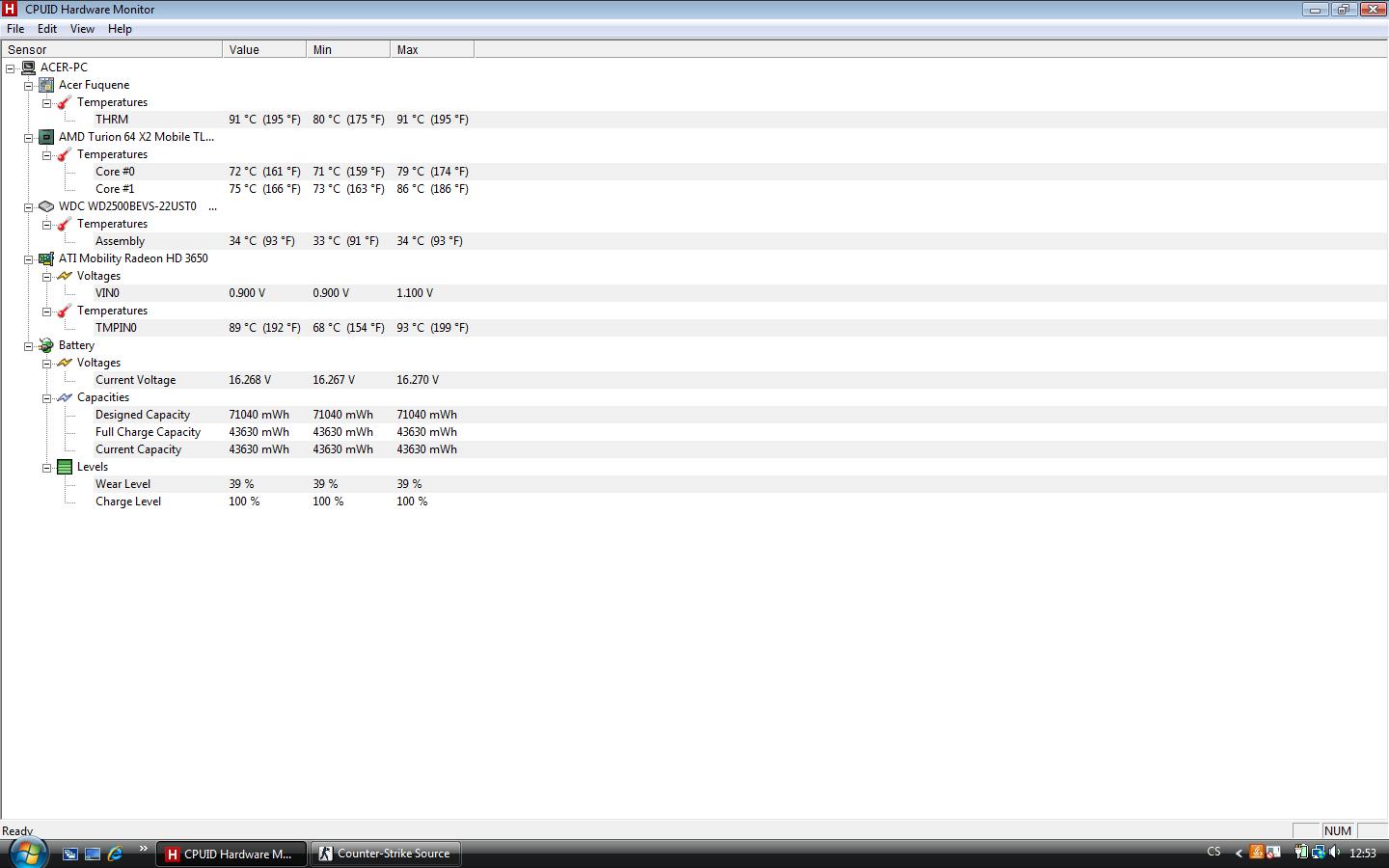The height and width of the screenshot is (868, 1389).
Task: Click the Max column header
Action: point(432,49)
